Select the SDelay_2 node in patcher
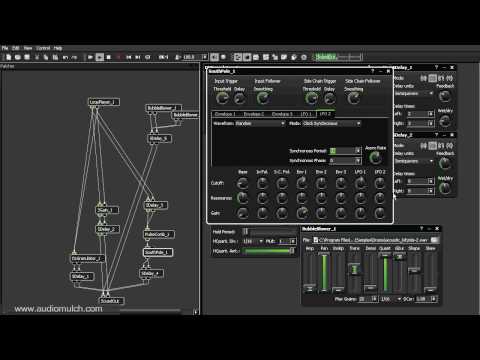 tap(107, 229)
